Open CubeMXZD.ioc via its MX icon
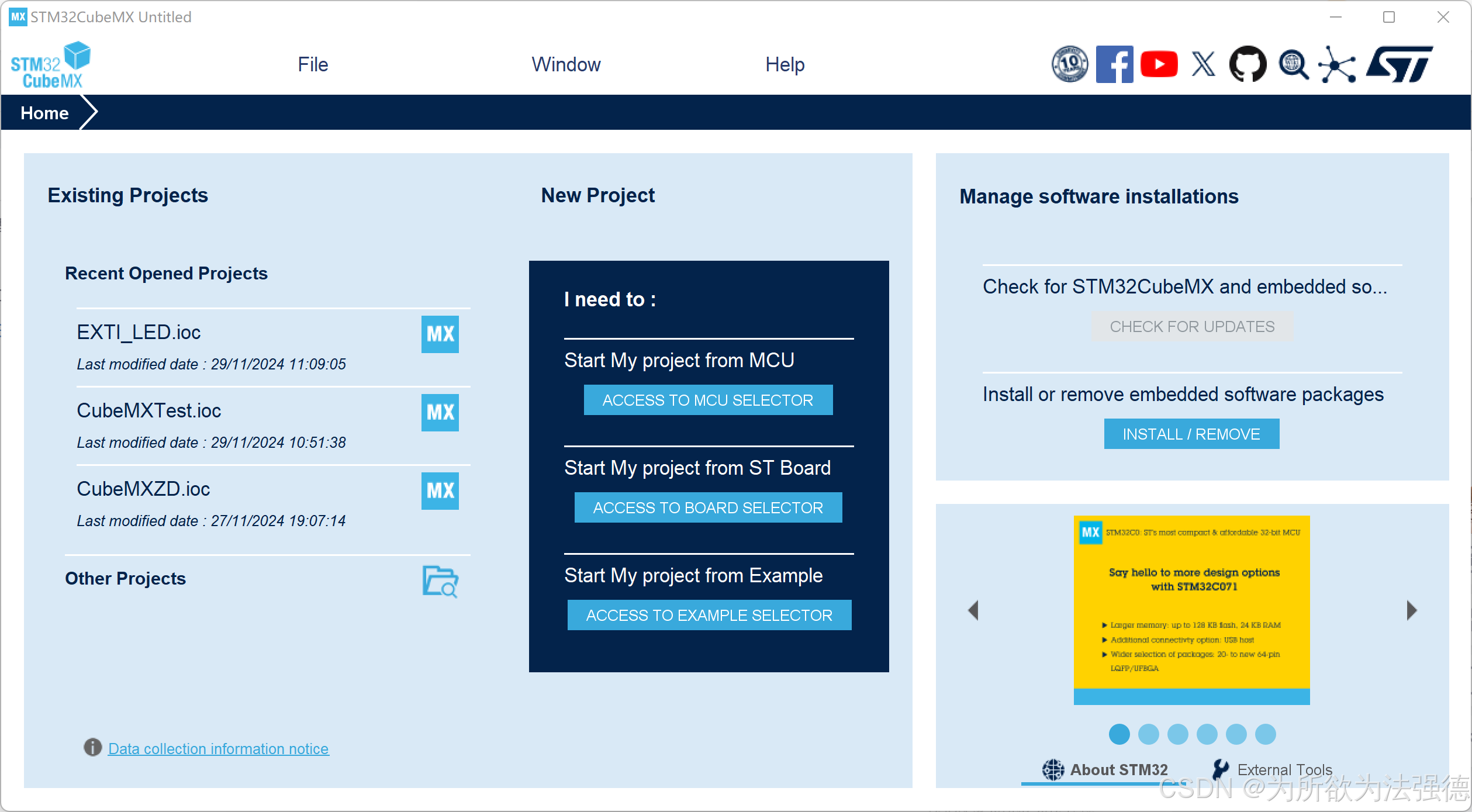Viewport: 1472px width, 812px height. click(440, 490)
